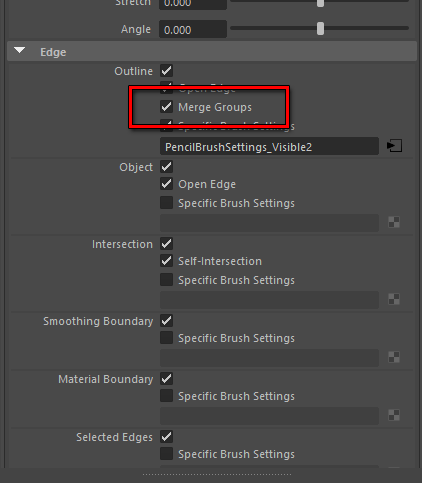Click the Material Boundary checker map icon
This screenshot has width=422, height=483.
point(394,415)
